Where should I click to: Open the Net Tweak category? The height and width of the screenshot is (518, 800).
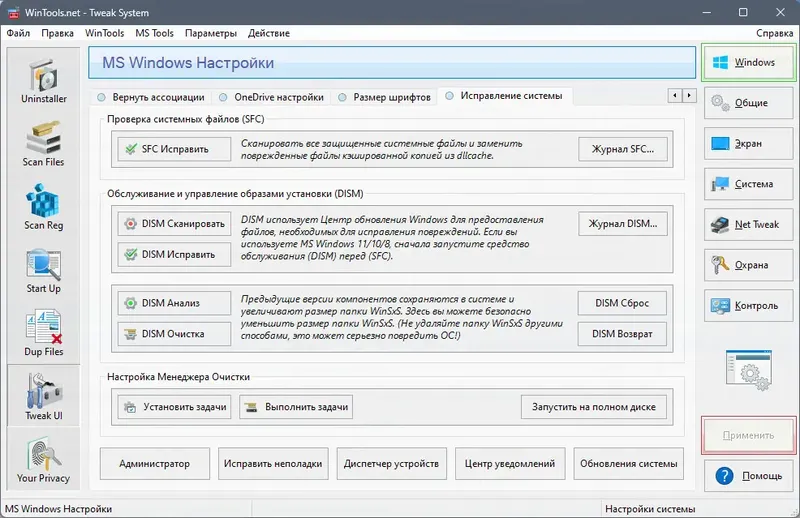point(748,225)
